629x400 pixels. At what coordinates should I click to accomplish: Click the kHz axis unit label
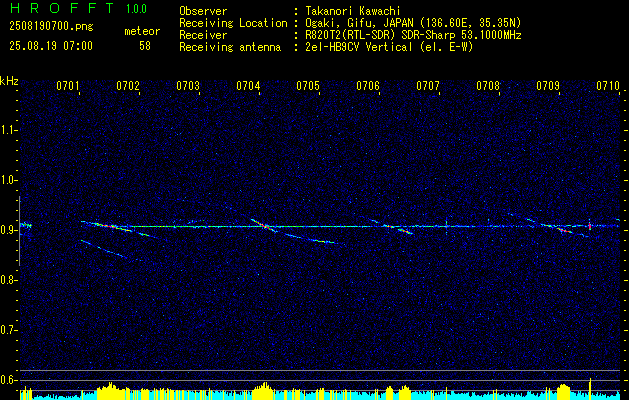9,81
